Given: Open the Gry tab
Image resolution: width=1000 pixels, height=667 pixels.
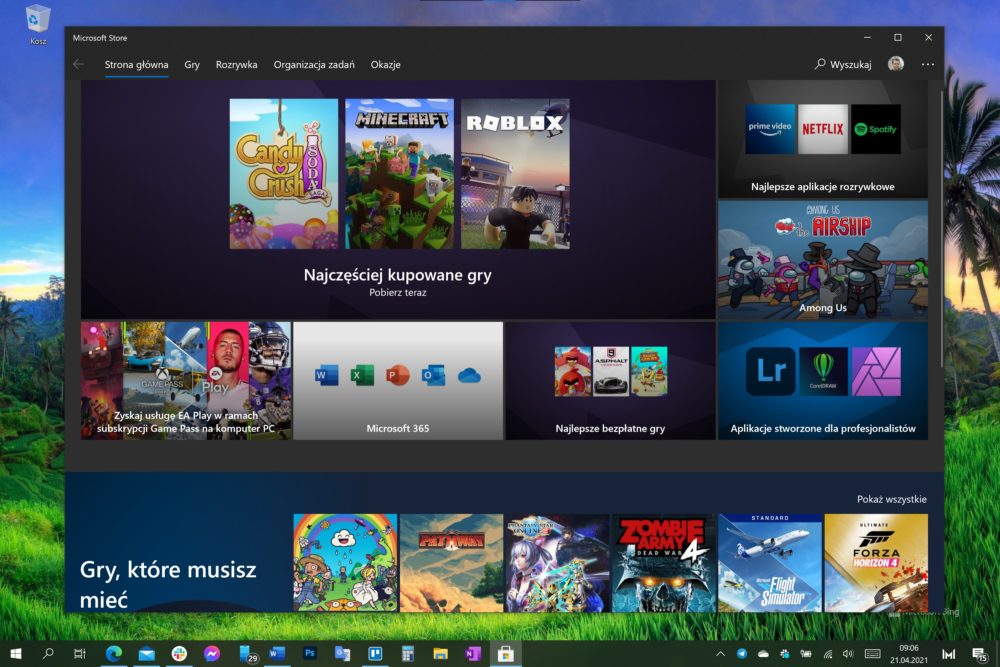Looking at the screenshot, I should (192, 64).
